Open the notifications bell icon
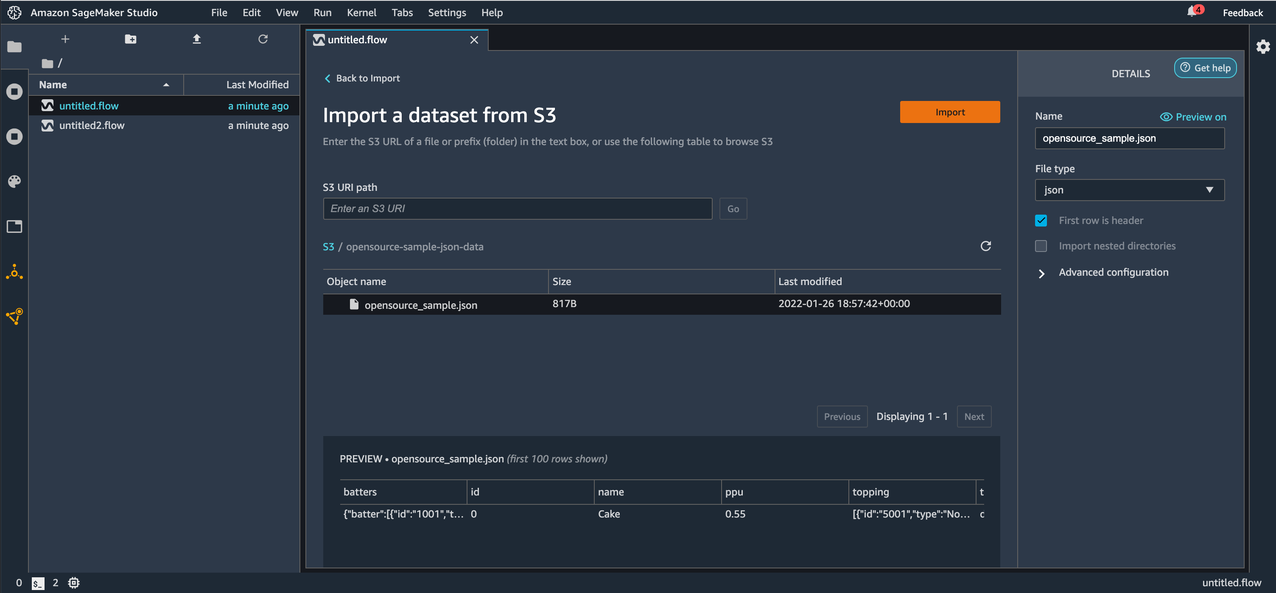Image resolution: width=1276 pixels, height=593 pixels. click(x=1194, y=12)
